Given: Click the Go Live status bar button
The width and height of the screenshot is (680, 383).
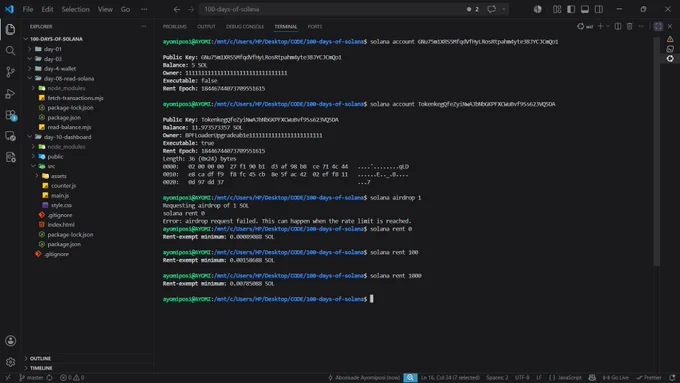Looking at the screenshot, I should 615,378.
